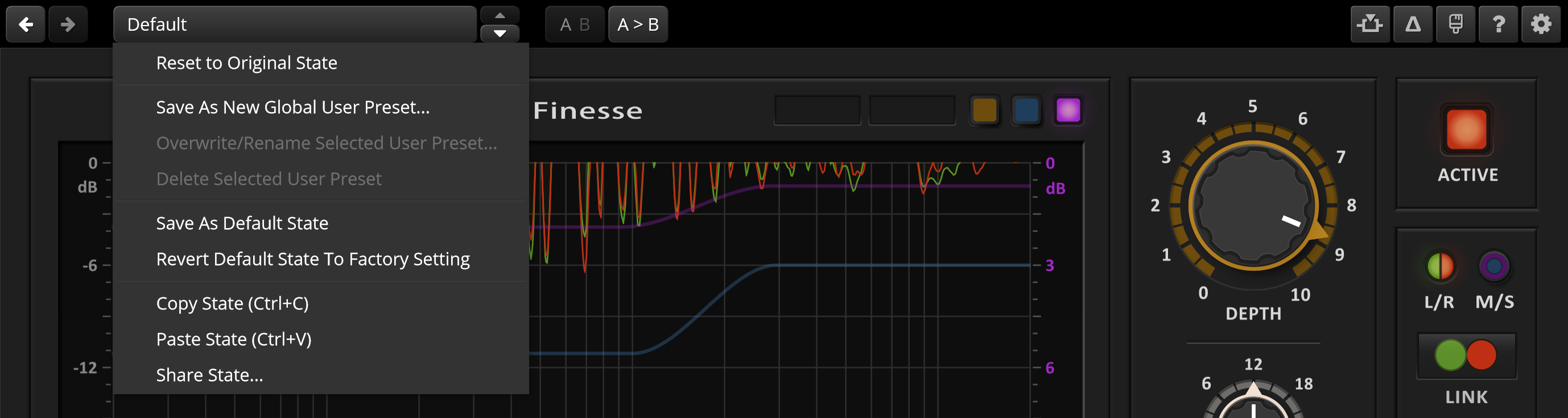
Task: Click the first empty display box beside Finesse
Action: point(817,111)
